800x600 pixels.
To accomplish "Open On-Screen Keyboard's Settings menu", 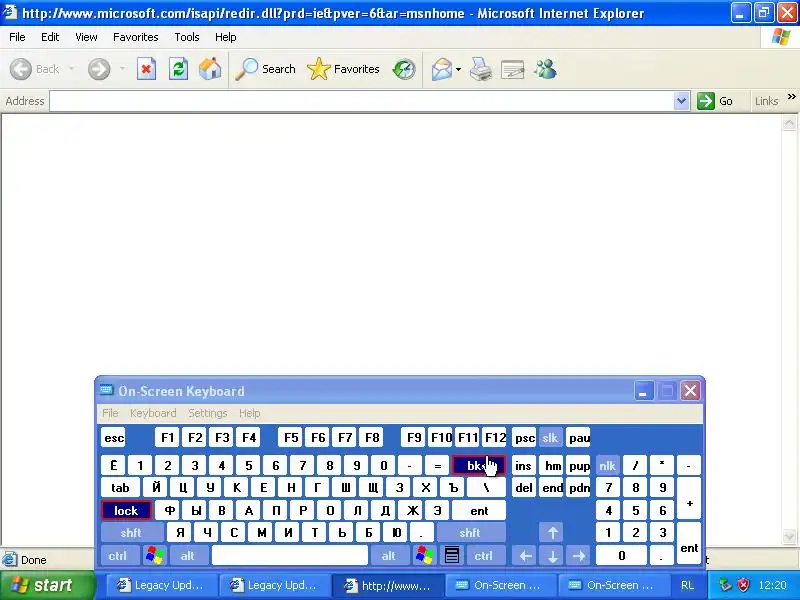I will coord(208,413).
